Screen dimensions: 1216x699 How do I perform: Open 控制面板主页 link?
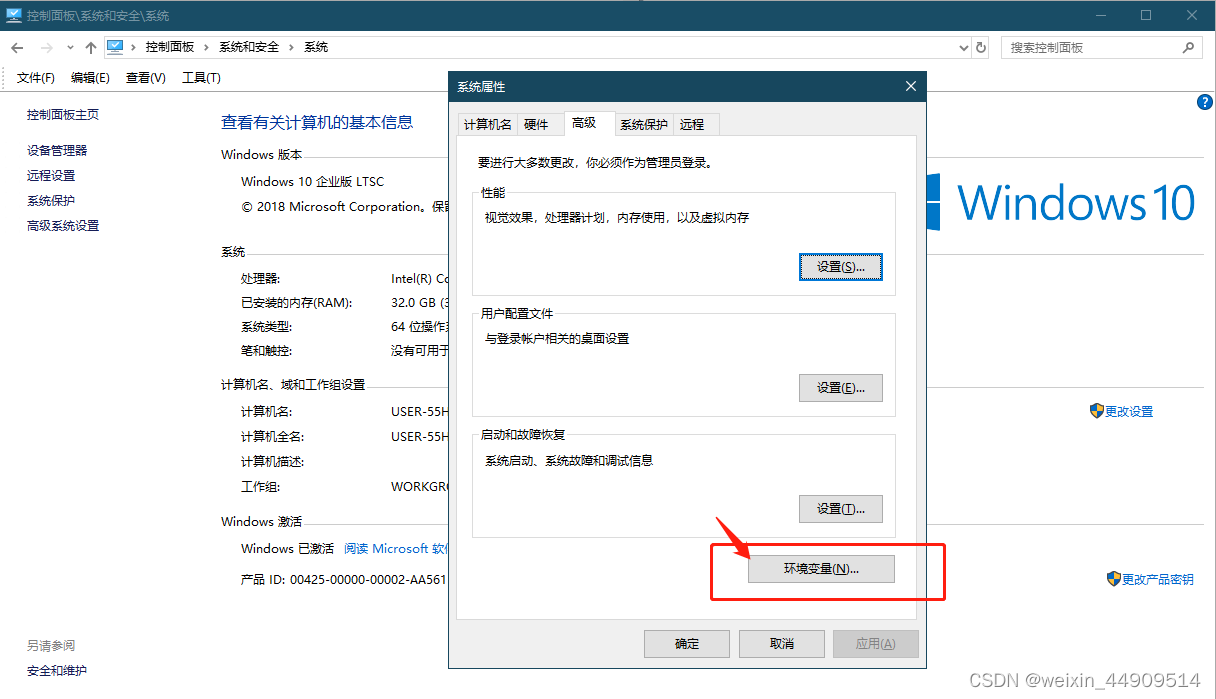point(63,115)
